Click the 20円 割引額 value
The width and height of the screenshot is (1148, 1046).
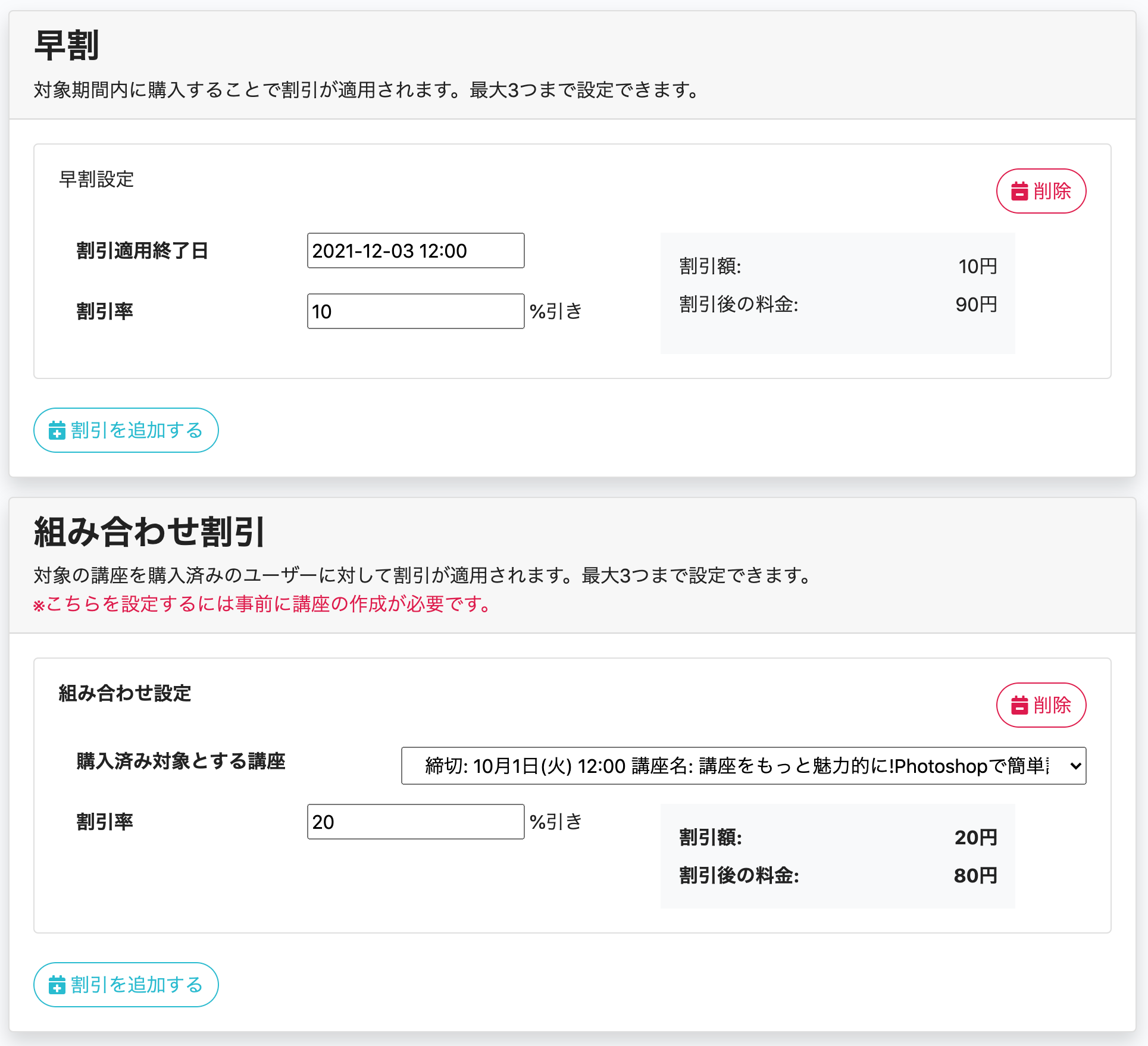[975, 837]
